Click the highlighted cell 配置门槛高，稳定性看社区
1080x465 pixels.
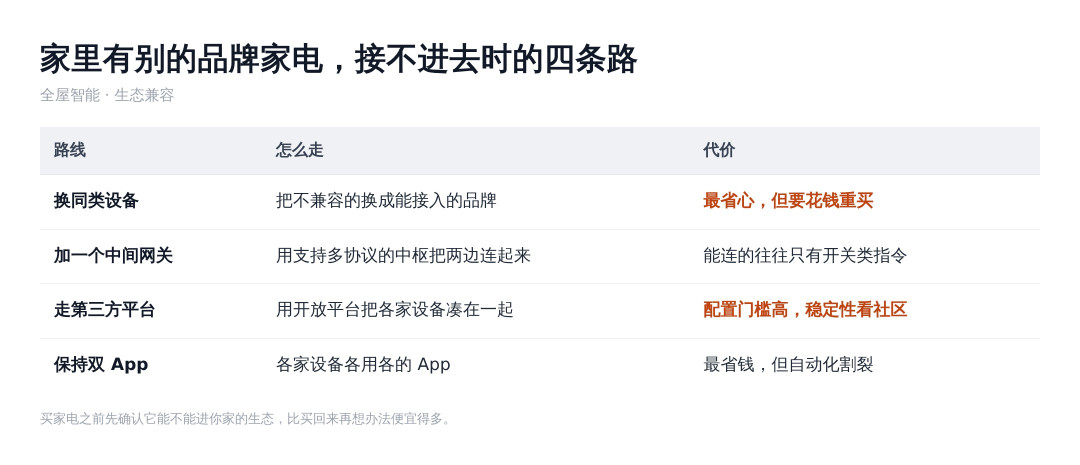tap(805, 310)
